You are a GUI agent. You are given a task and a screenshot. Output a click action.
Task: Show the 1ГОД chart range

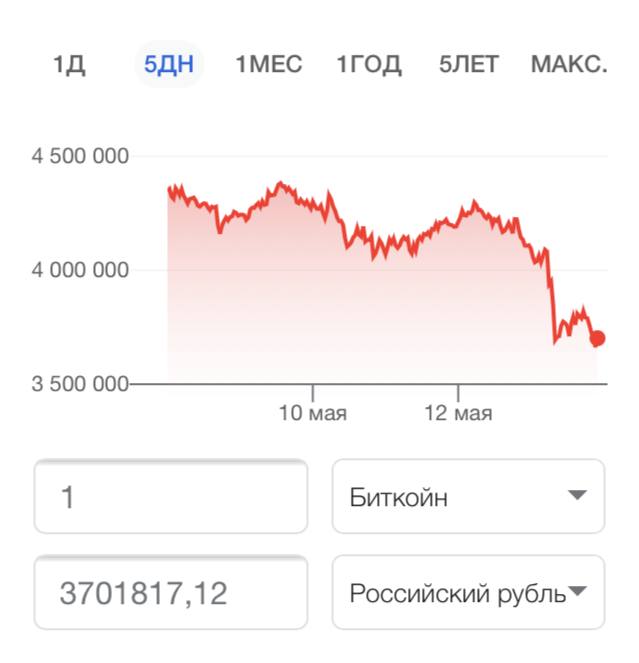click(x=369, y=65)
